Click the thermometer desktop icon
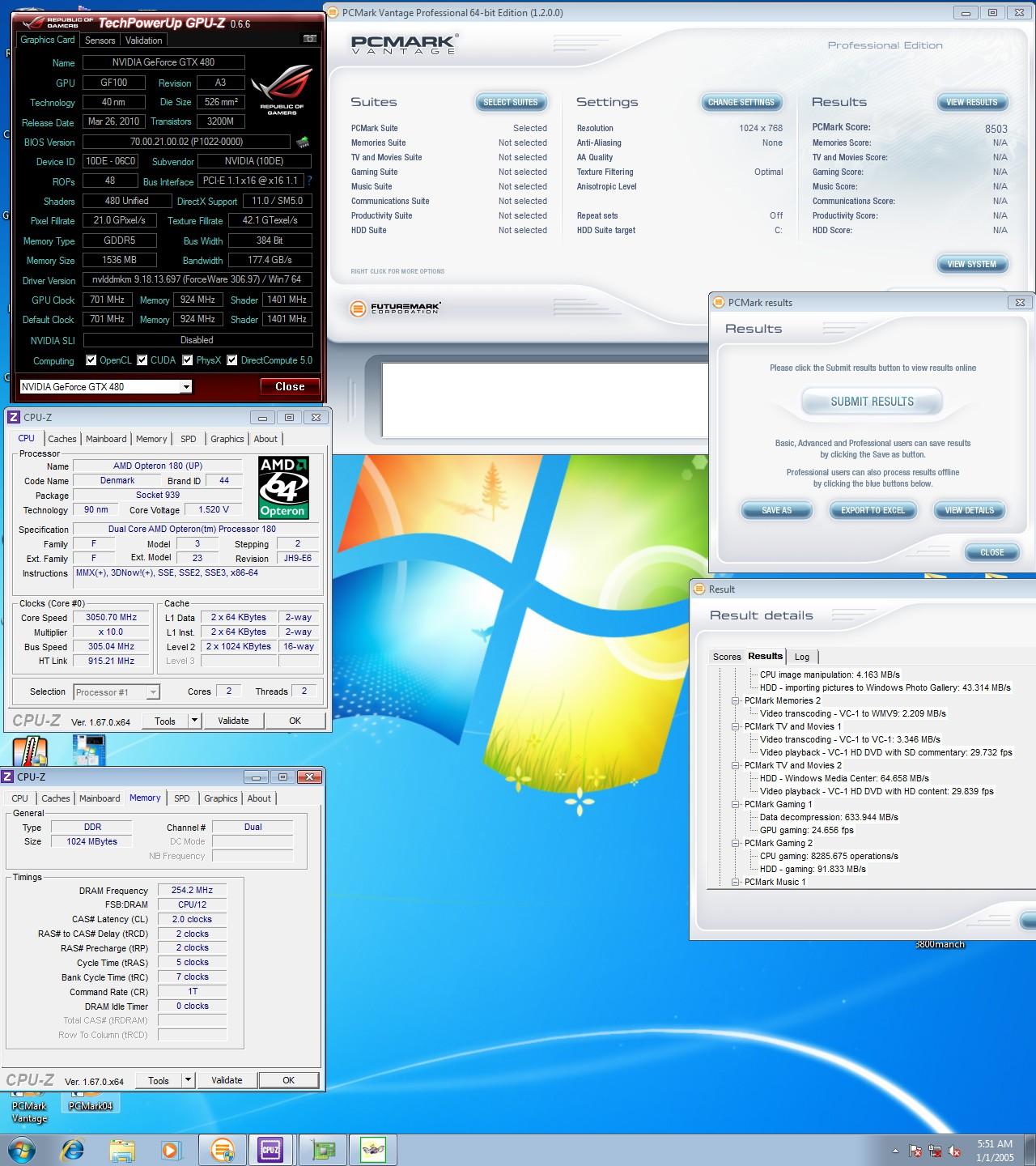Viewport: 1036px width, 1166px height. click(x=29, y=751)
